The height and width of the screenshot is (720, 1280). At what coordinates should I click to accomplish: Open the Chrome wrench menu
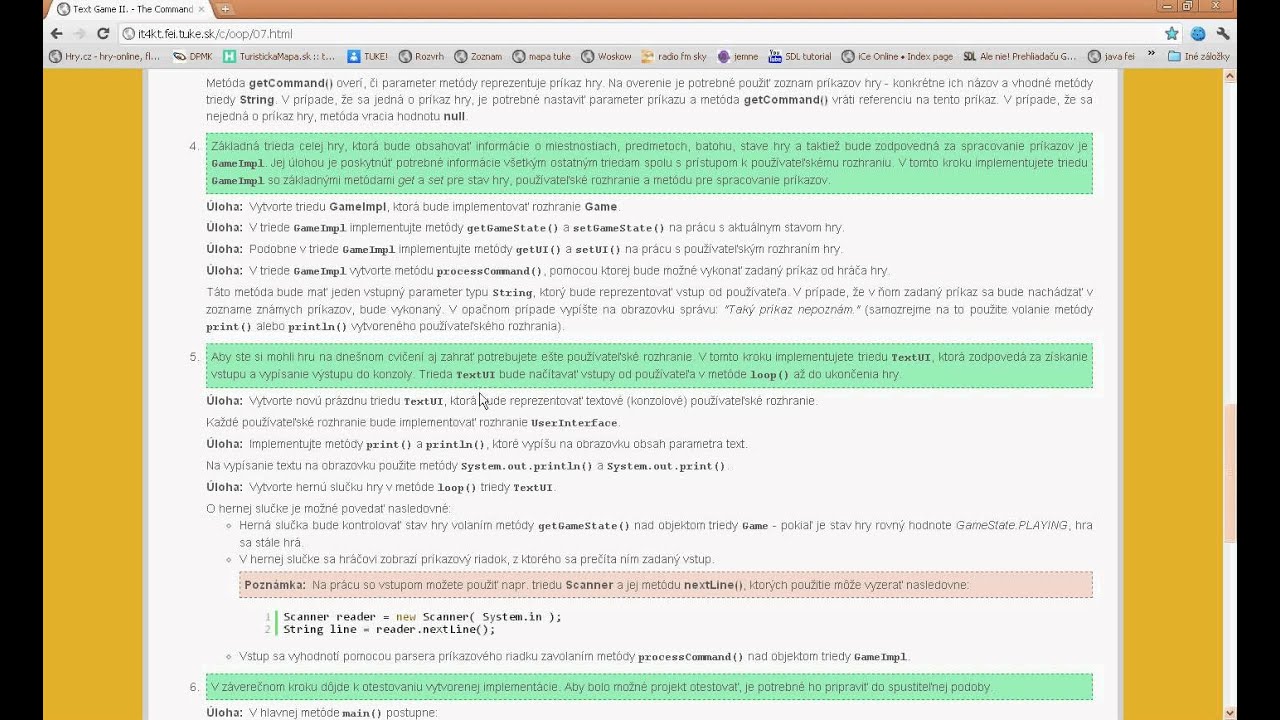(1222, 33)
